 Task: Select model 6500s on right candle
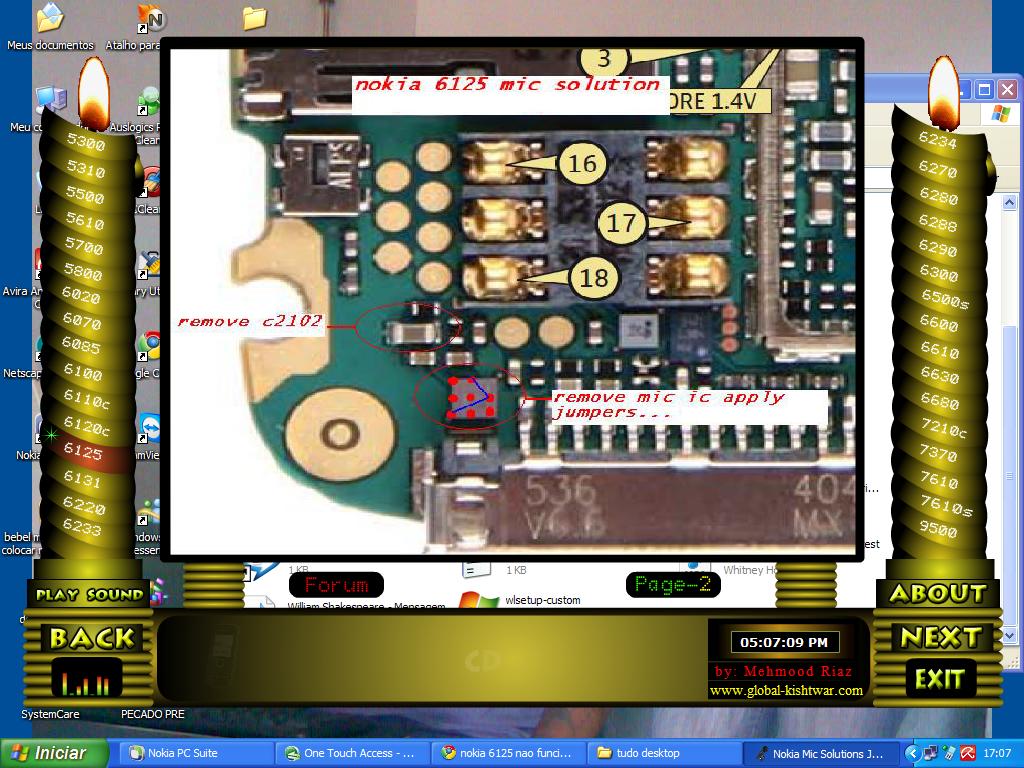(945, 298)
